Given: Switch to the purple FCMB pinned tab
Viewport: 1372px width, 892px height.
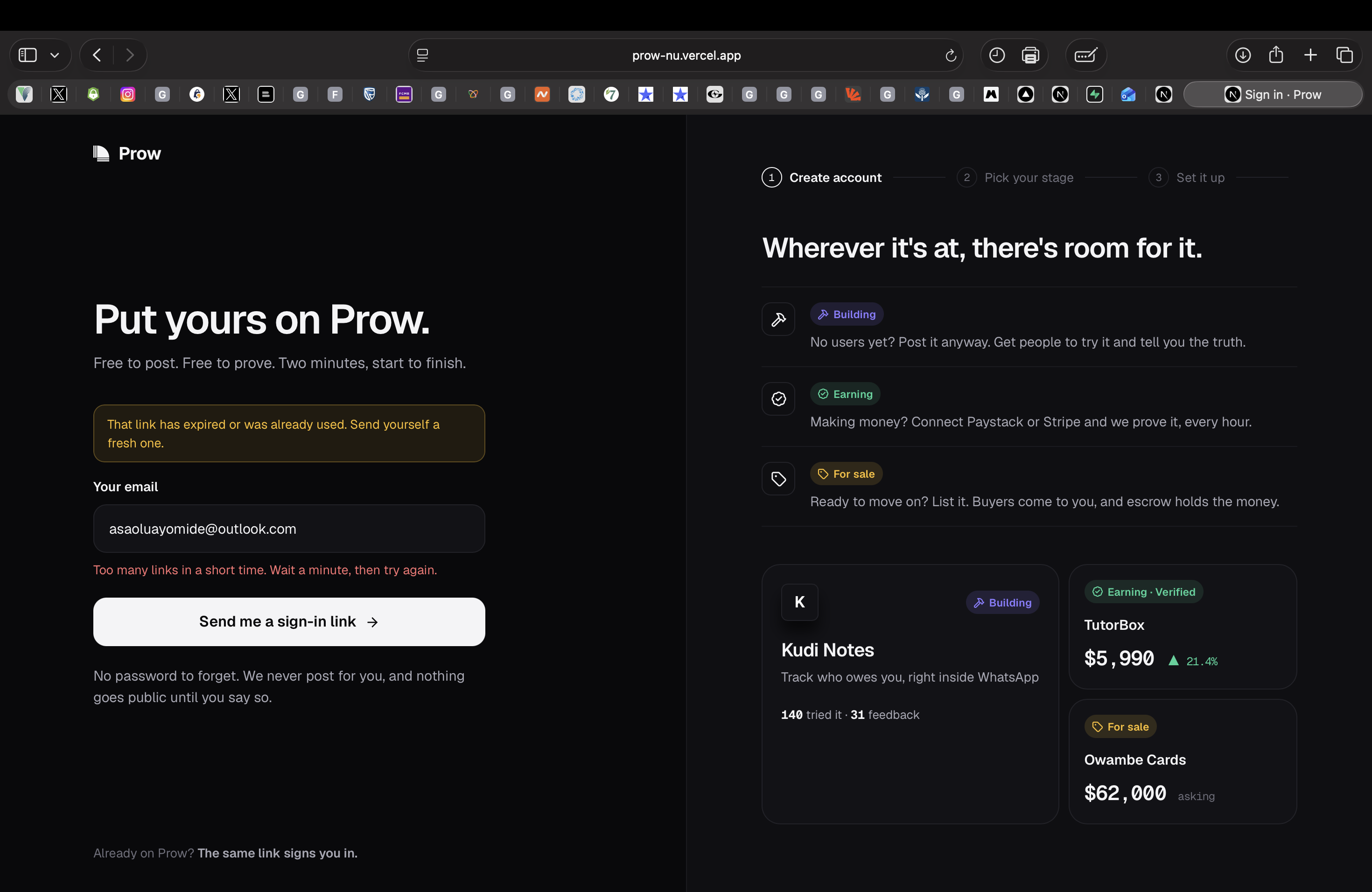Looking at the screenshot, I should point(404,95).
